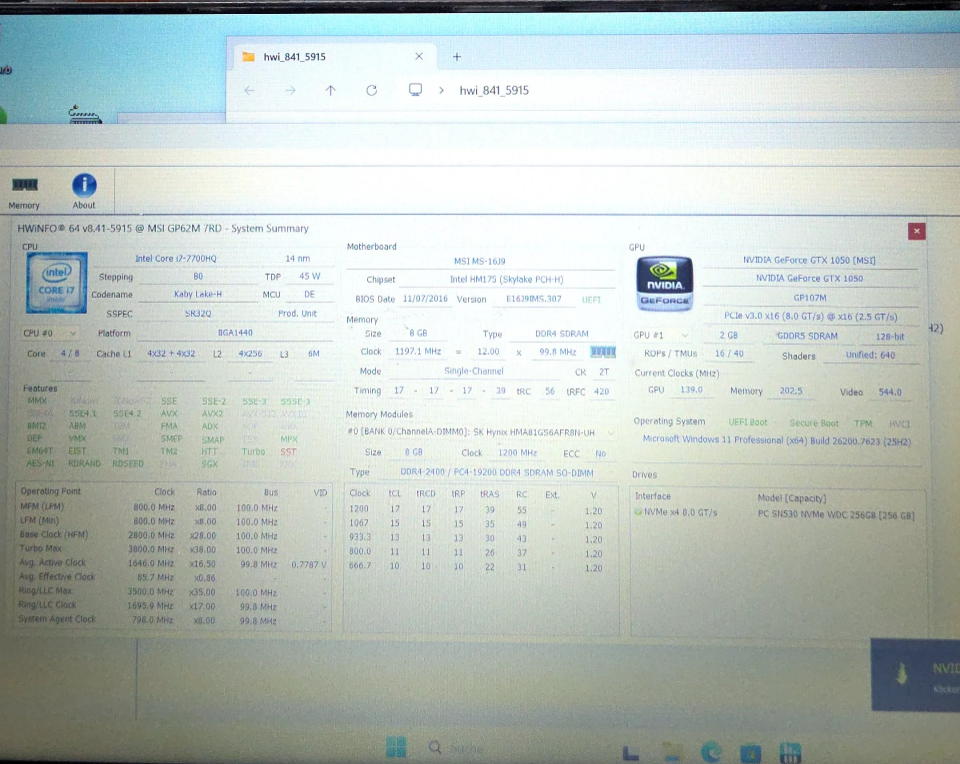Screen dimensions: 960x764
Task: Open the About info icon
Action: pos(84,192)
